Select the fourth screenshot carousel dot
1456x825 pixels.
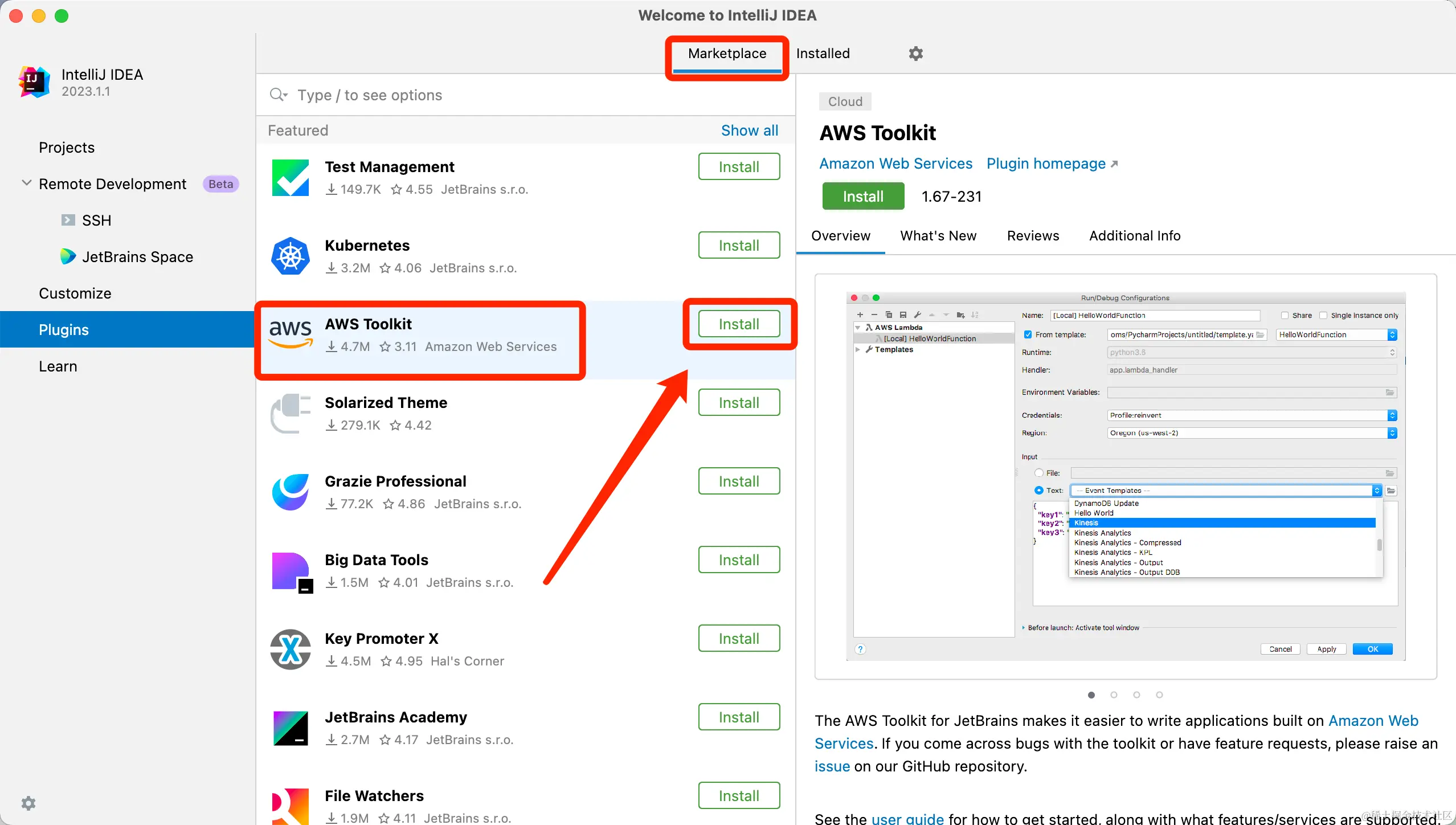1159,695
